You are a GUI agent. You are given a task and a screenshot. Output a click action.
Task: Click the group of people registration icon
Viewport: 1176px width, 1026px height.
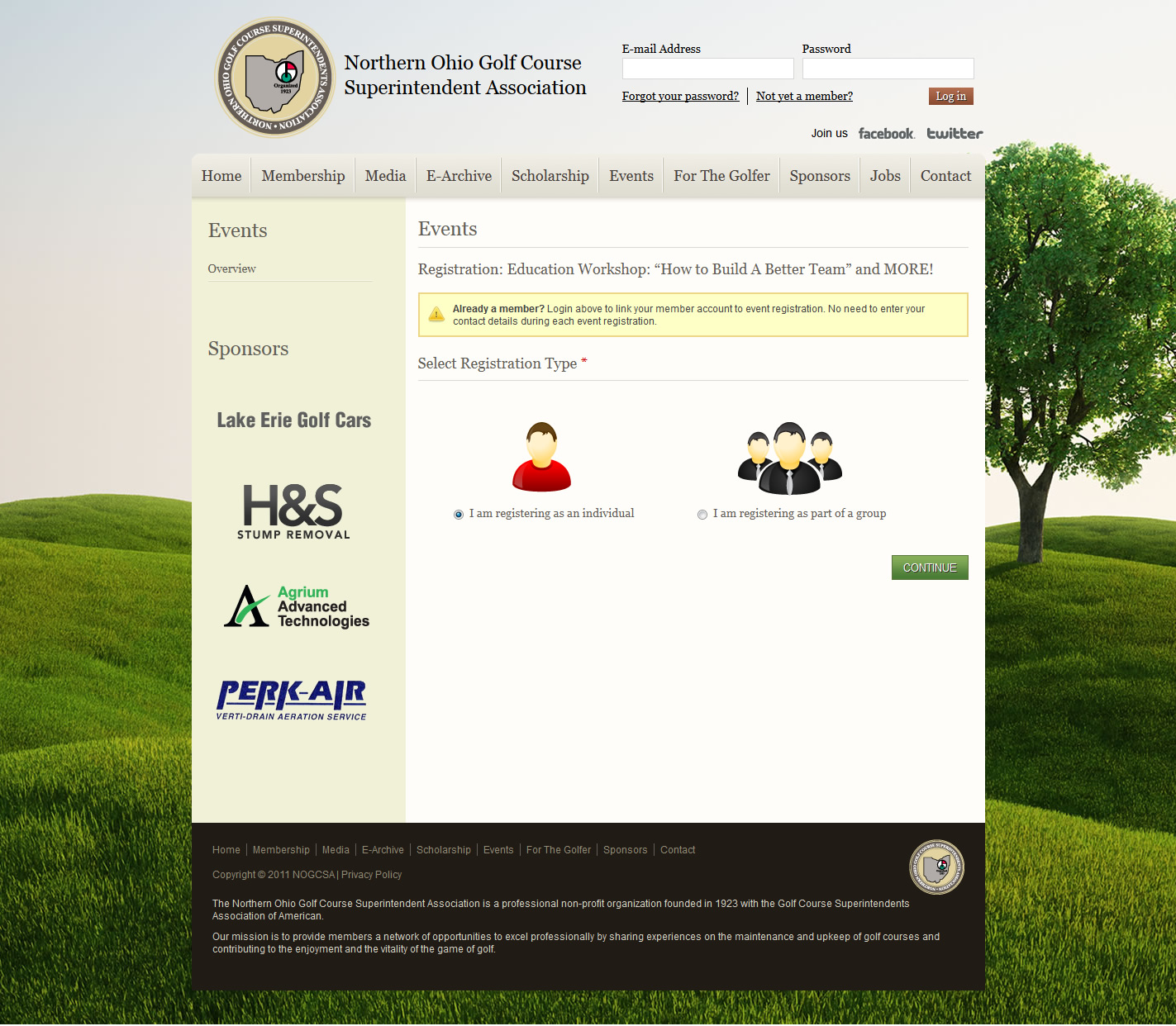[790, 458]
